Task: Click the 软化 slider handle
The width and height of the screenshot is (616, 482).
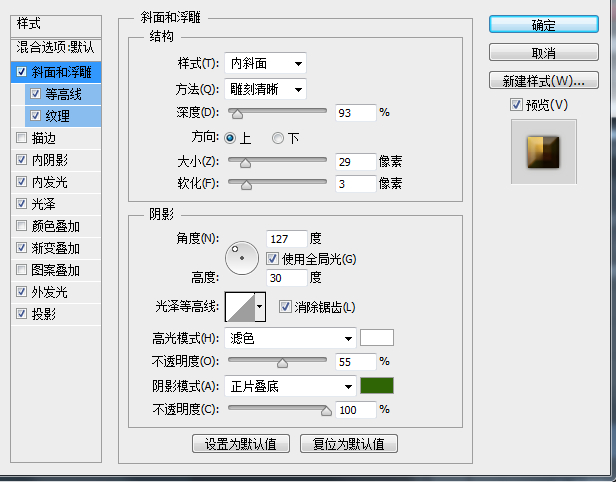Action: click(x=246, y=185)
